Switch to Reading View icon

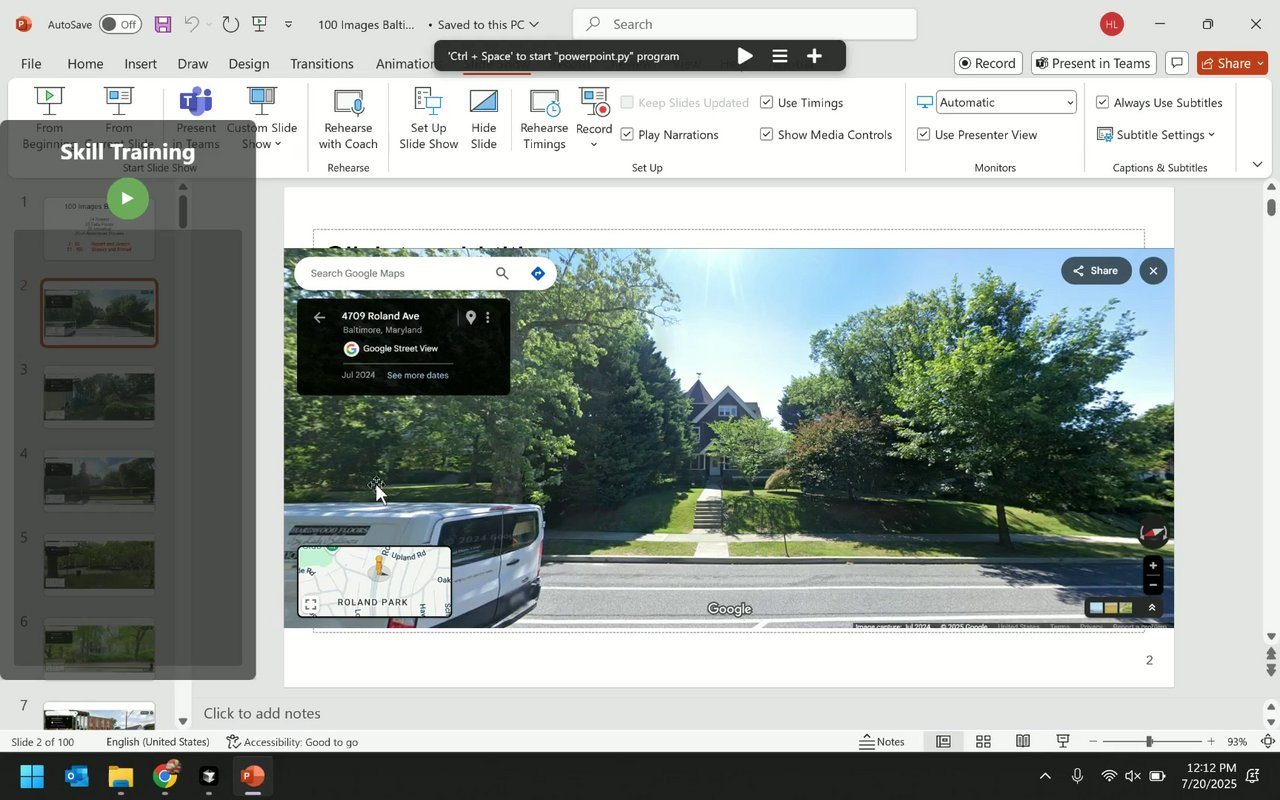[x=1023, y=741]
